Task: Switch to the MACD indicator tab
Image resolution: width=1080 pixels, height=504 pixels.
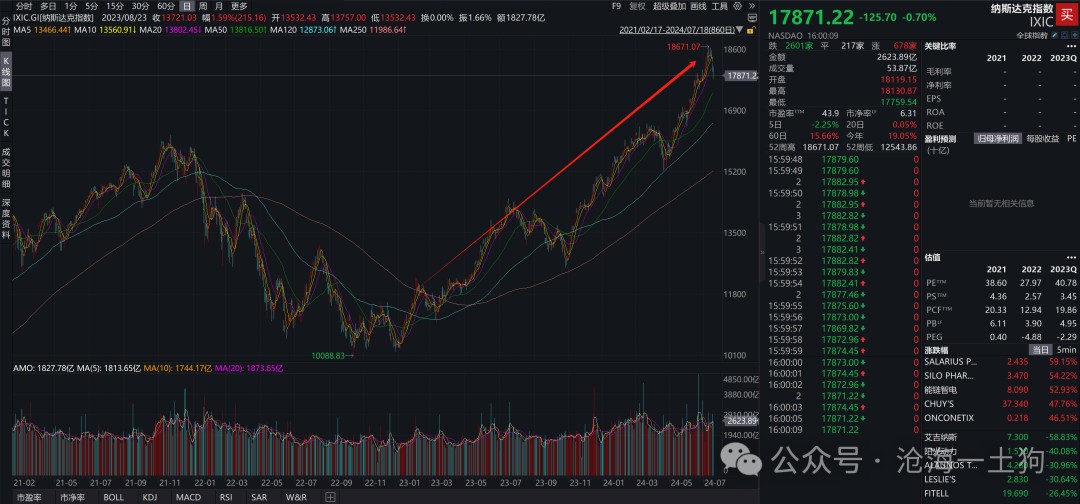Action: 188,496
